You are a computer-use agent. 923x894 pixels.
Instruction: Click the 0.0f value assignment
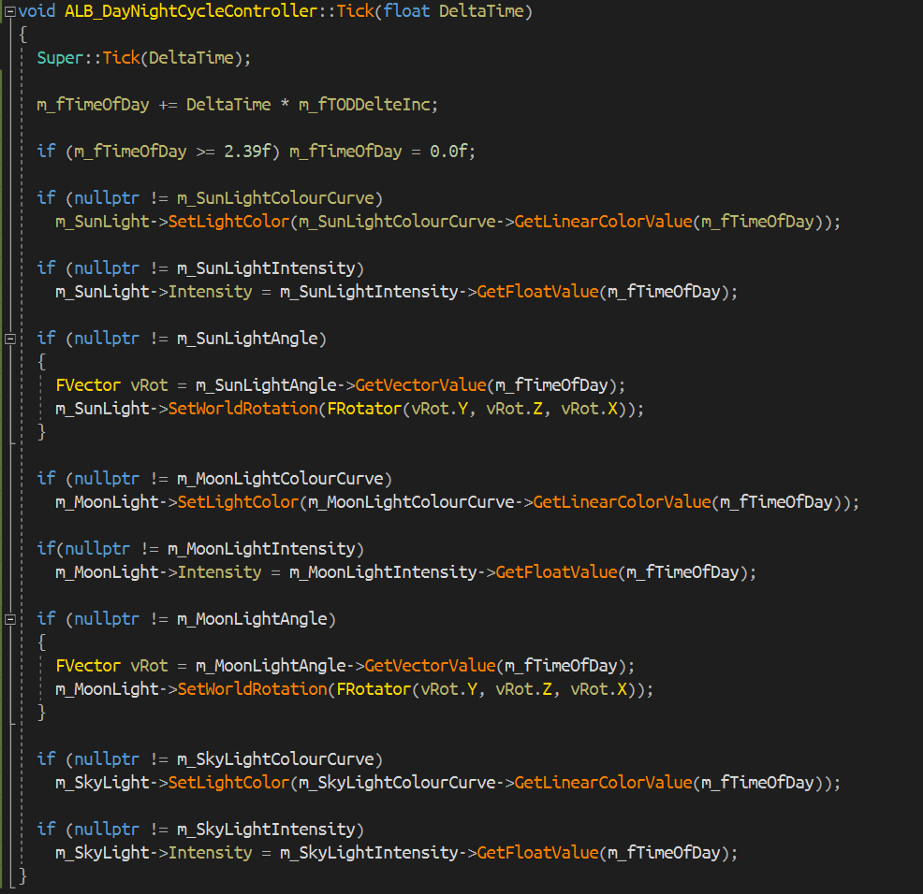point(443,151)
